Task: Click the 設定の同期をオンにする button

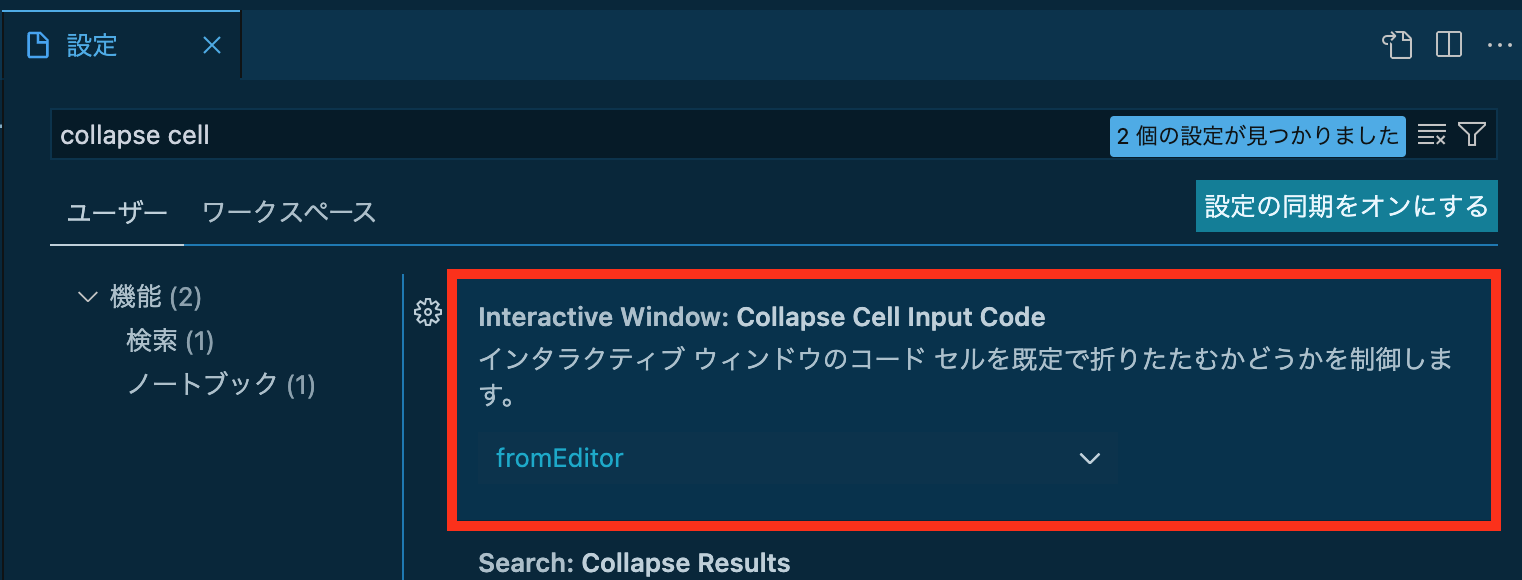Action: (x=1346, y=206)
